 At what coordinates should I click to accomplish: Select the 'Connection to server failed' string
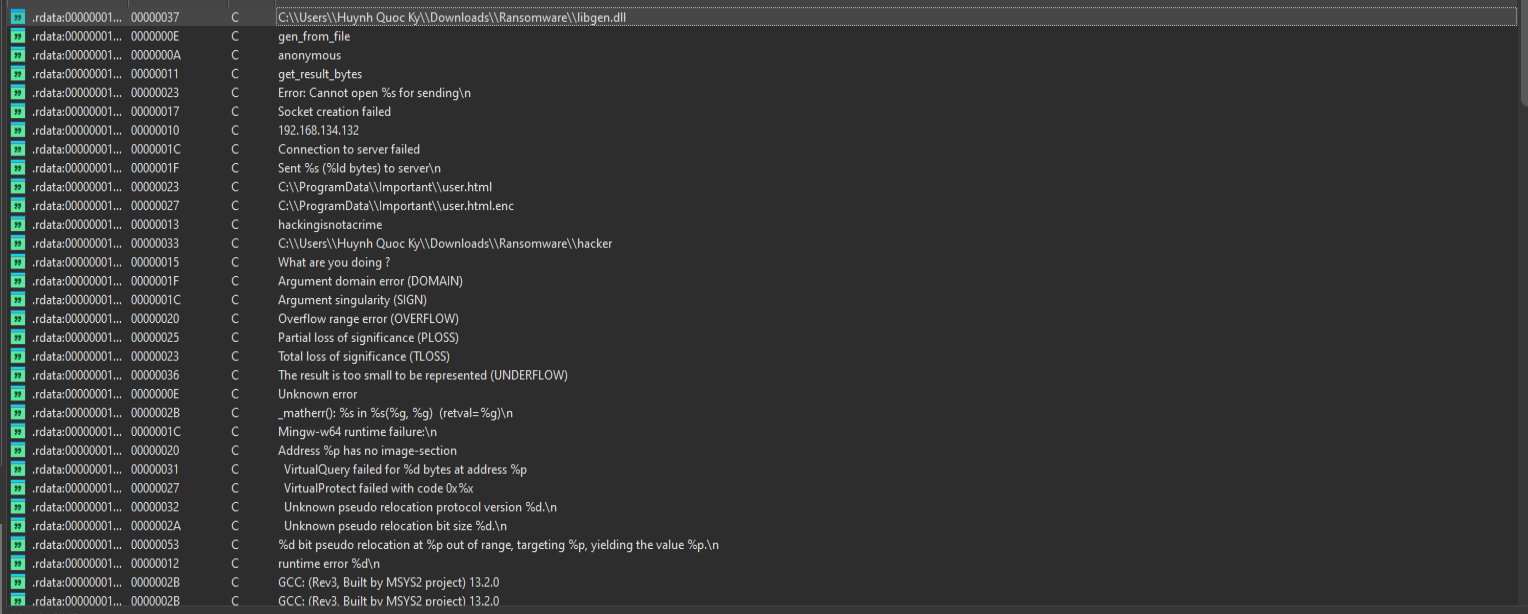pos(349,149)
